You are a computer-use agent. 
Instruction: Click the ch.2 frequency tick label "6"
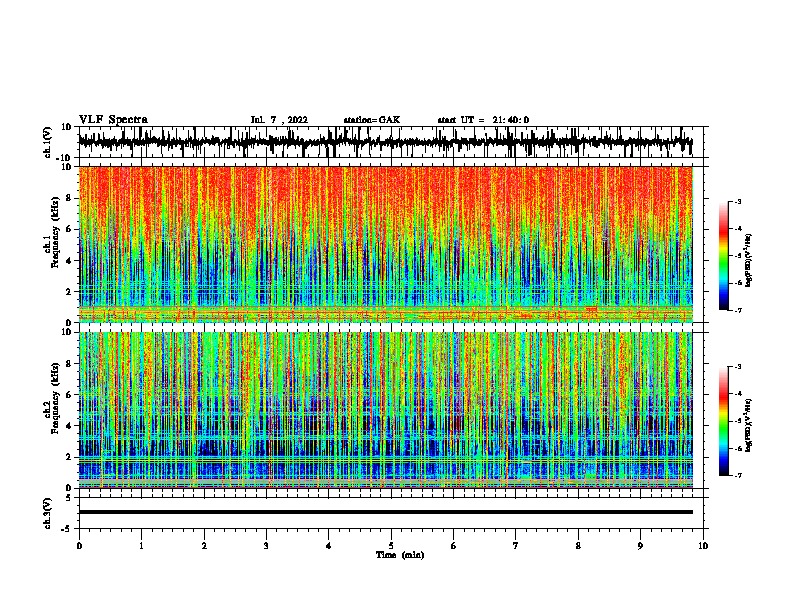coord(69,395)
